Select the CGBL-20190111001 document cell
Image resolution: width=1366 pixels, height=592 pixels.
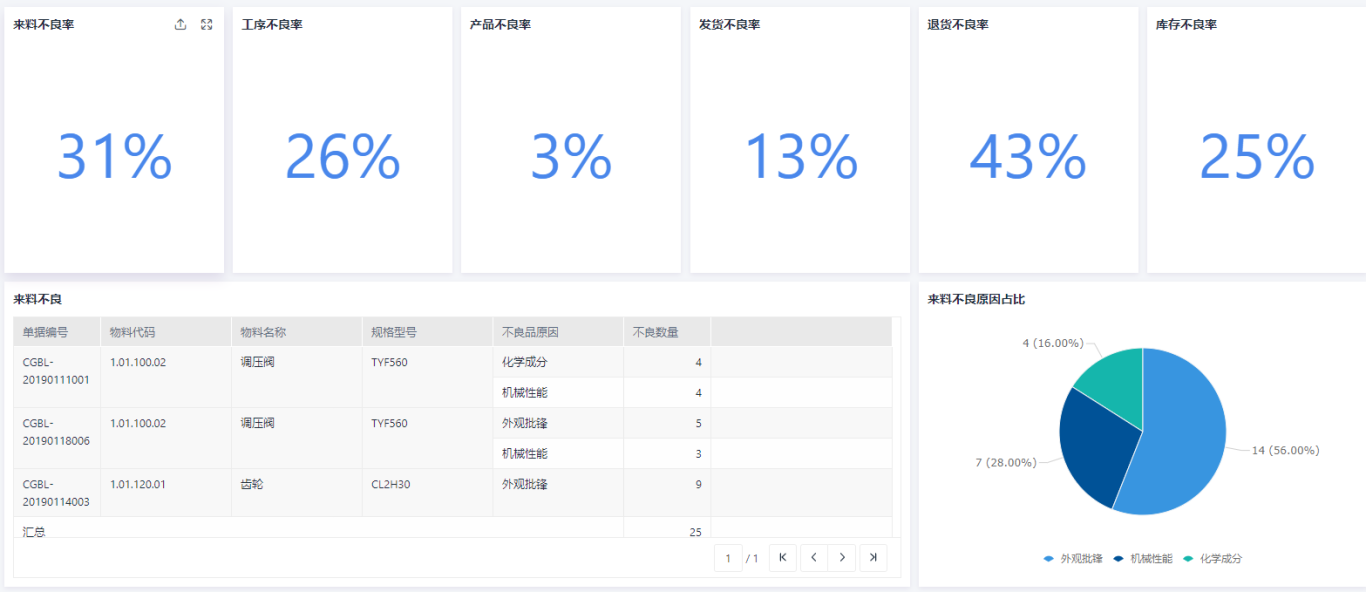[x=57, y=377]
